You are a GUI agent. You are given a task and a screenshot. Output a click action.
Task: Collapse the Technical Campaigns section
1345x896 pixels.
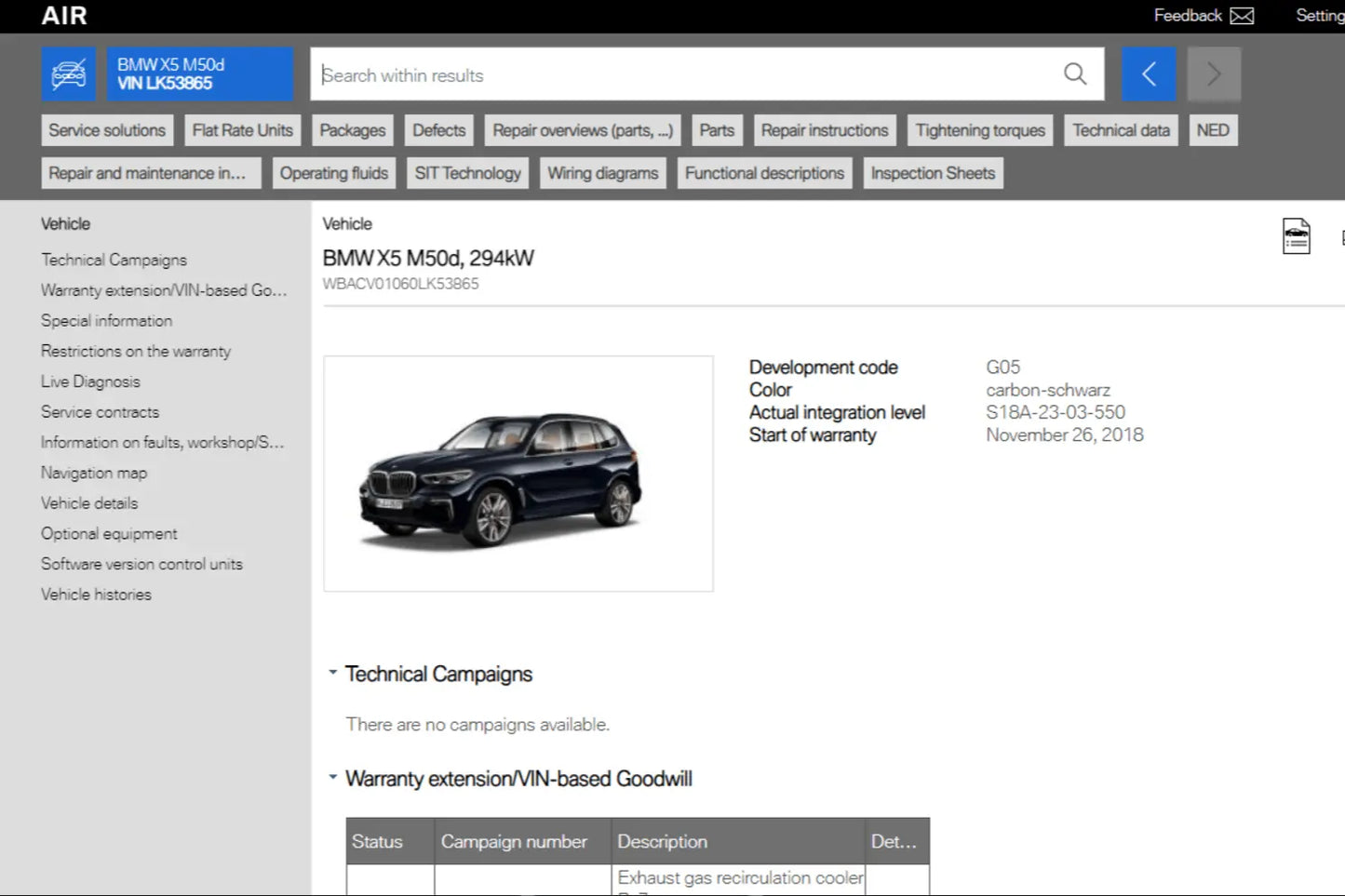(x=332, y=673)
